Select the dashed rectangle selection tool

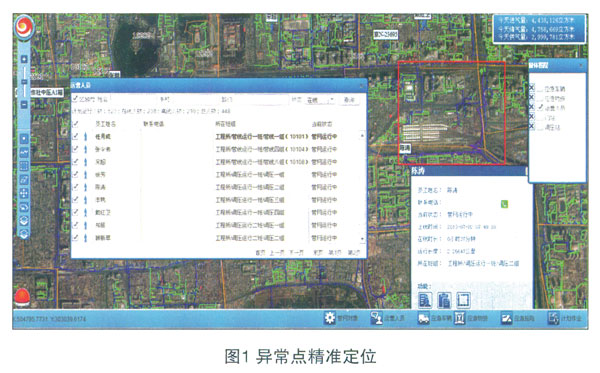click(x=24, y=166)
